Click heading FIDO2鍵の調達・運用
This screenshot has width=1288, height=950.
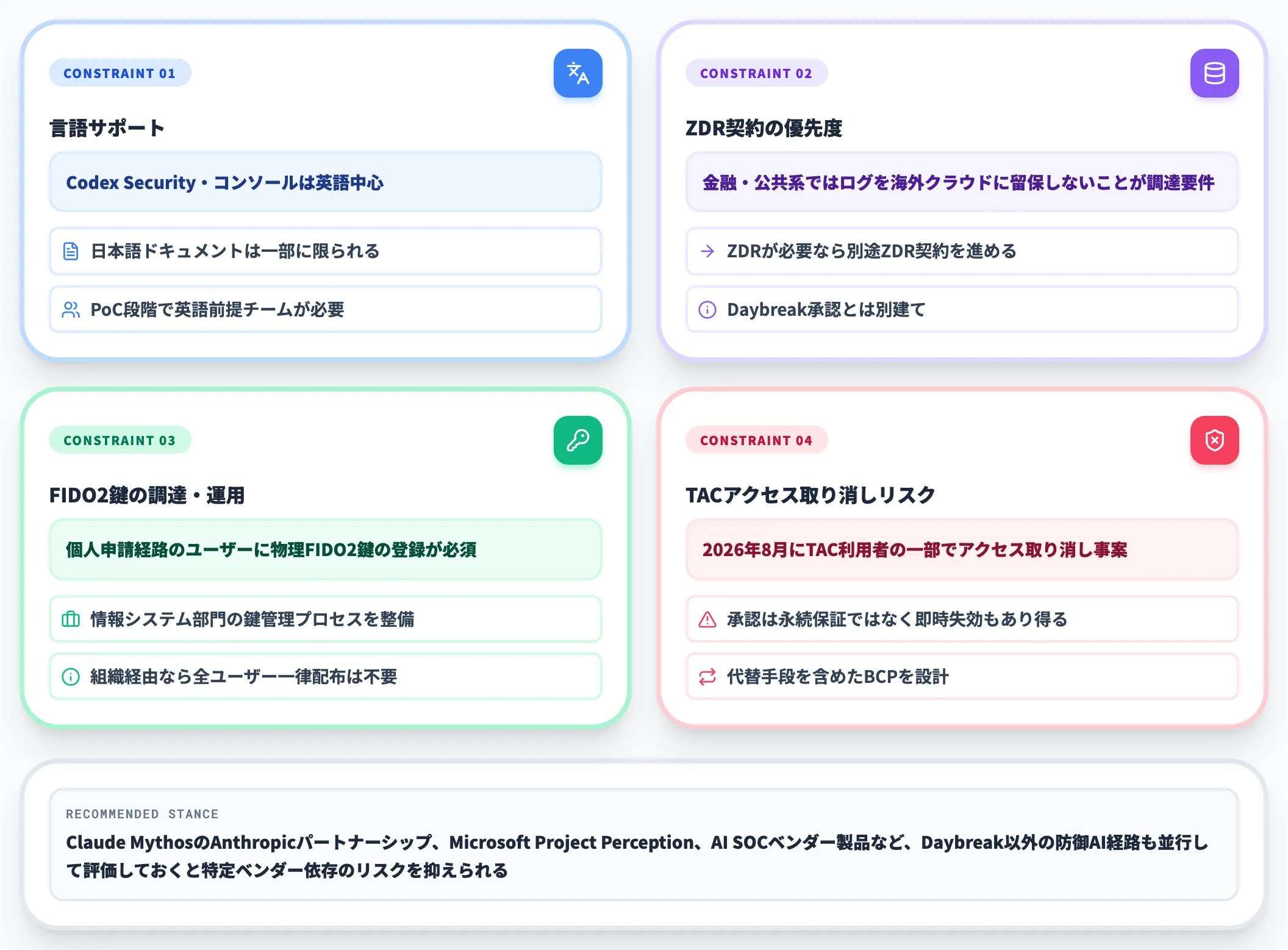click(x=146, y=495)
